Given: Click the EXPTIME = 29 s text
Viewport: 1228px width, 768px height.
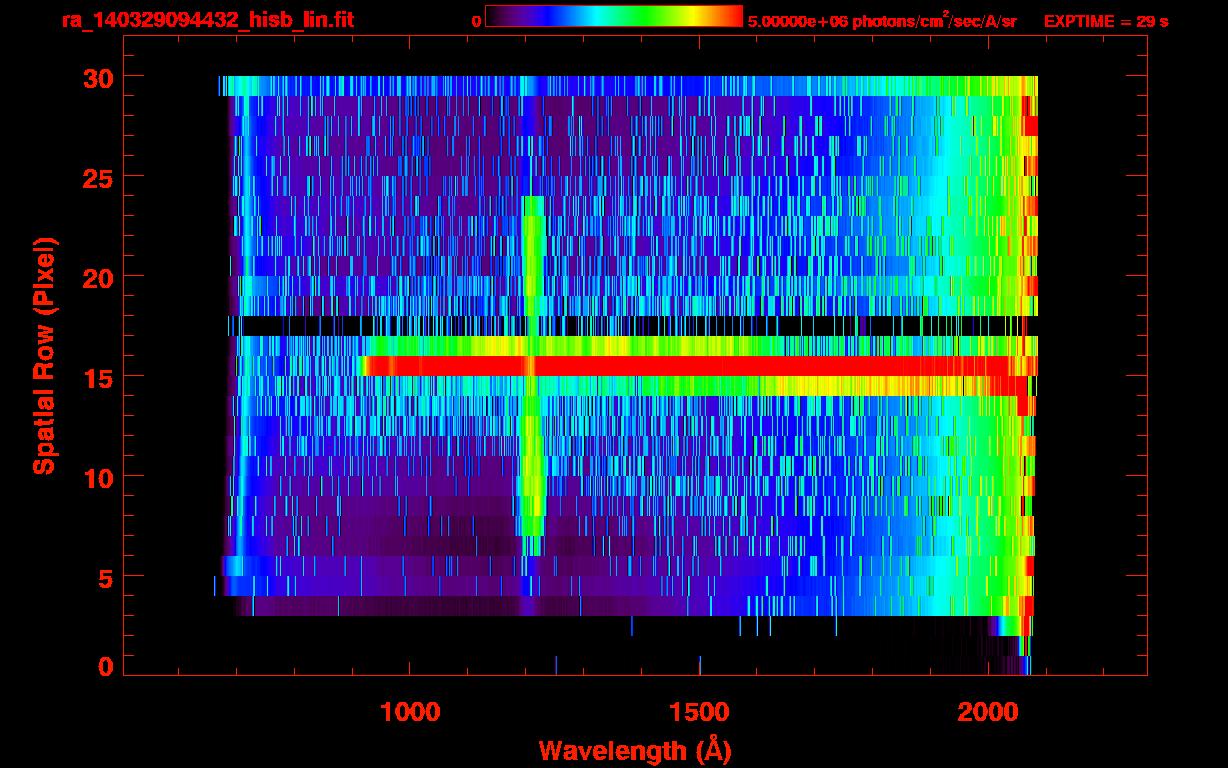Looking at the screenshot, I should pos(1106,21).
